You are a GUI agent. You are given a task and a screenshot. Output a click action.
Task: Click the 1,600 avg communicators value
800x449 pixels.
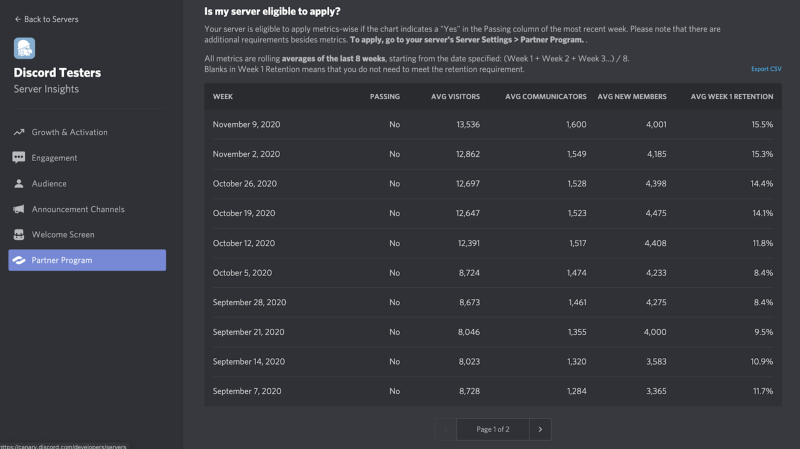coord(576,124)
